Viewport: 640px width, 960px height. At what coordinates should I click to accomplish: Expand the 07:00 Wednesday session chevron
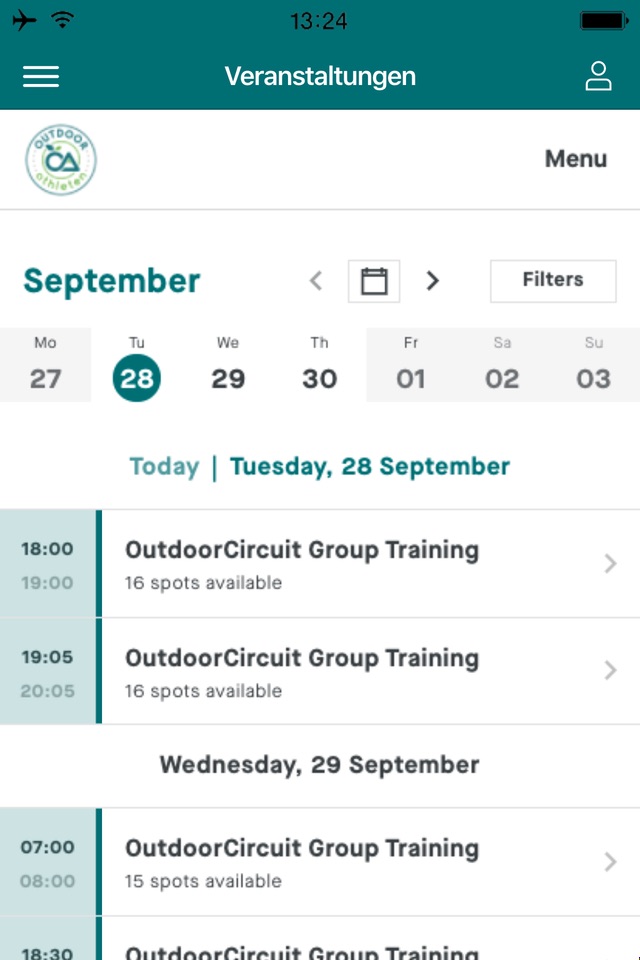[610, 862]
